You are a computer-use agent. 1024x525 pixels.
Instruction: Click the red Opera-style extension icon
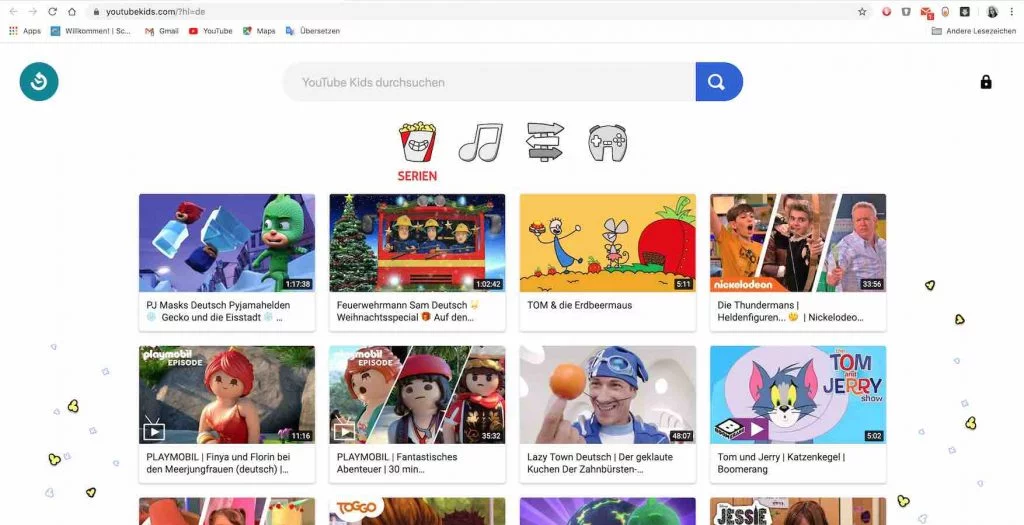pos(886,12)
